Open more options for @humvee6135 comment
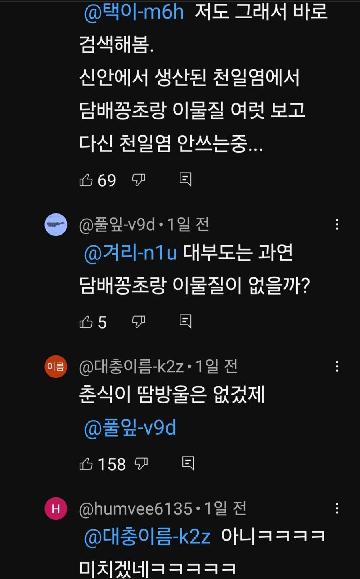Viewport: 360px width, 579px height. tap(337, 508)
